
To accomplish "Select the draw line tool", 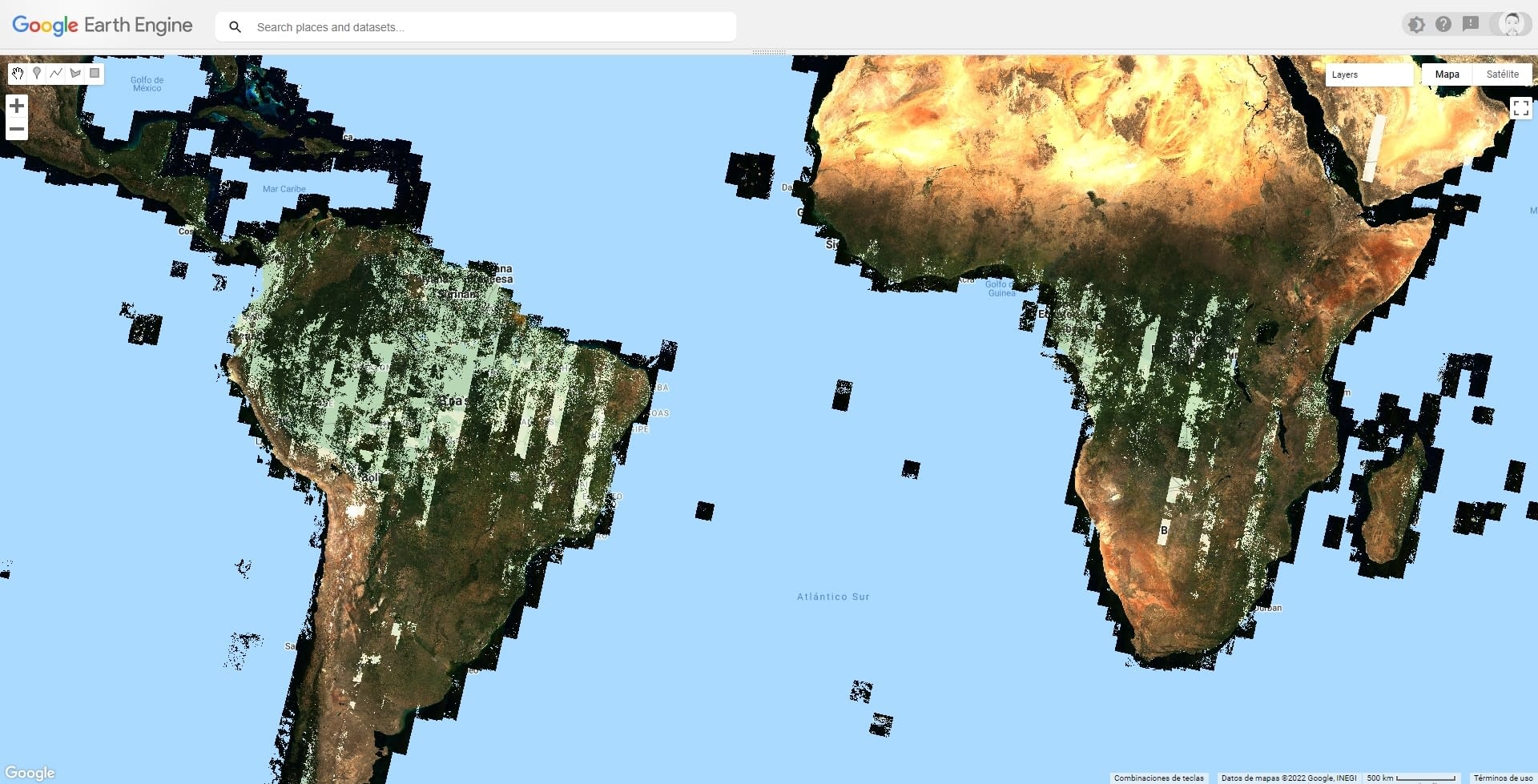I will [56, 74].
